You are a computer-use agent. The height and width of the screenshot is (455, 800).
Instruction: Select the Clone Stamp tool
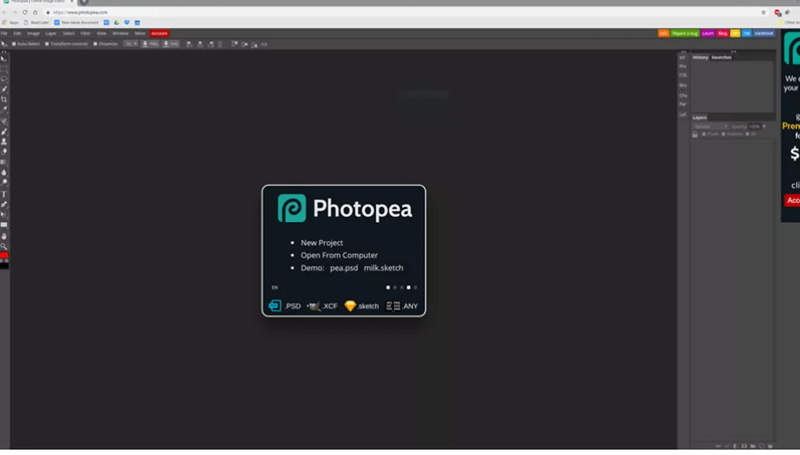[x=4, y=141]
